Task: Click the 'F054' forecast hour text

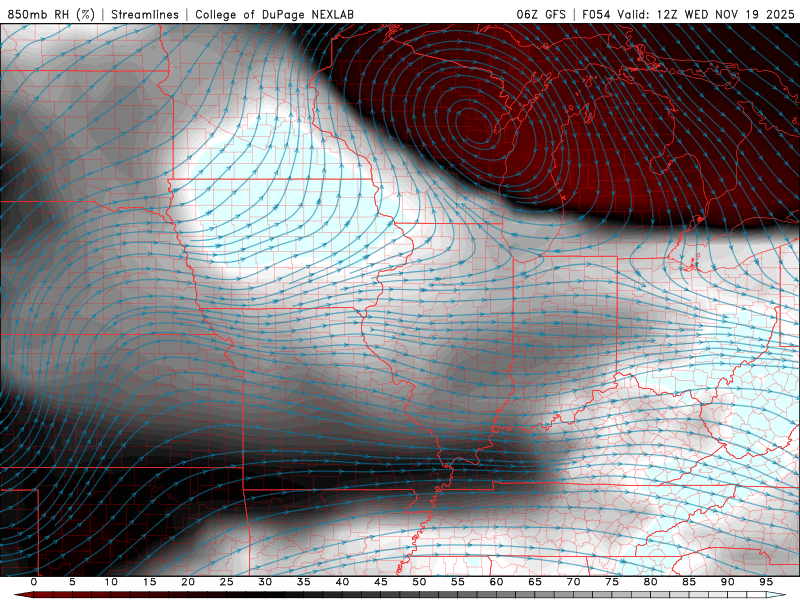Action: click(596, 14)
